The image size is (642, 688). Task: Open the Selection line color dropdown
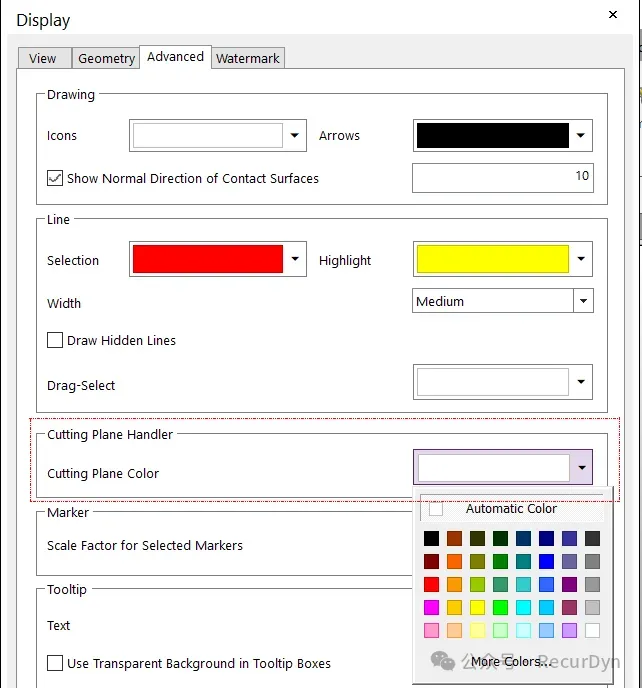[295, 260]
